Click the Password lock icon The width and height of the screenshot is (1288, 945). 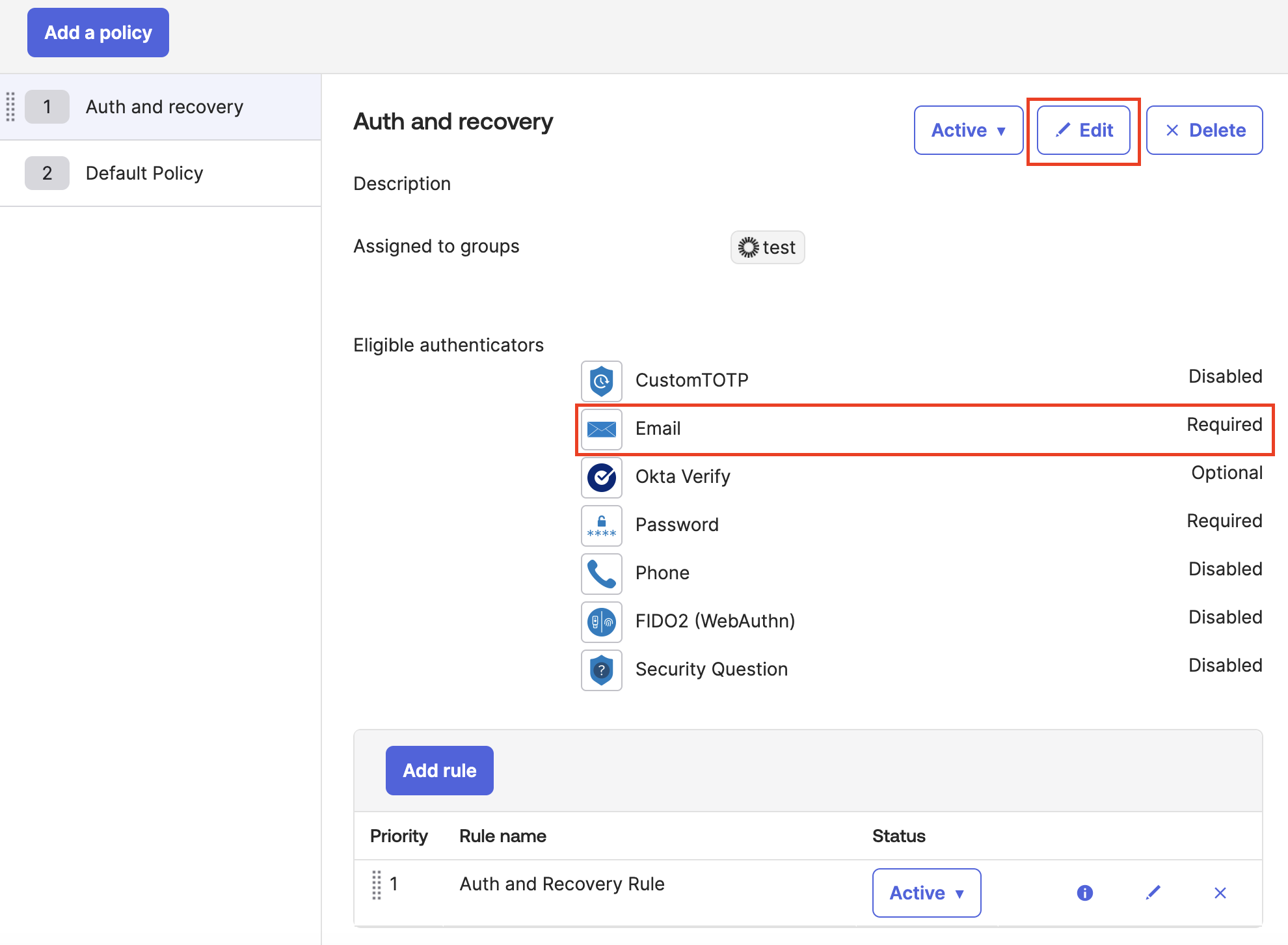click(601, 525)
